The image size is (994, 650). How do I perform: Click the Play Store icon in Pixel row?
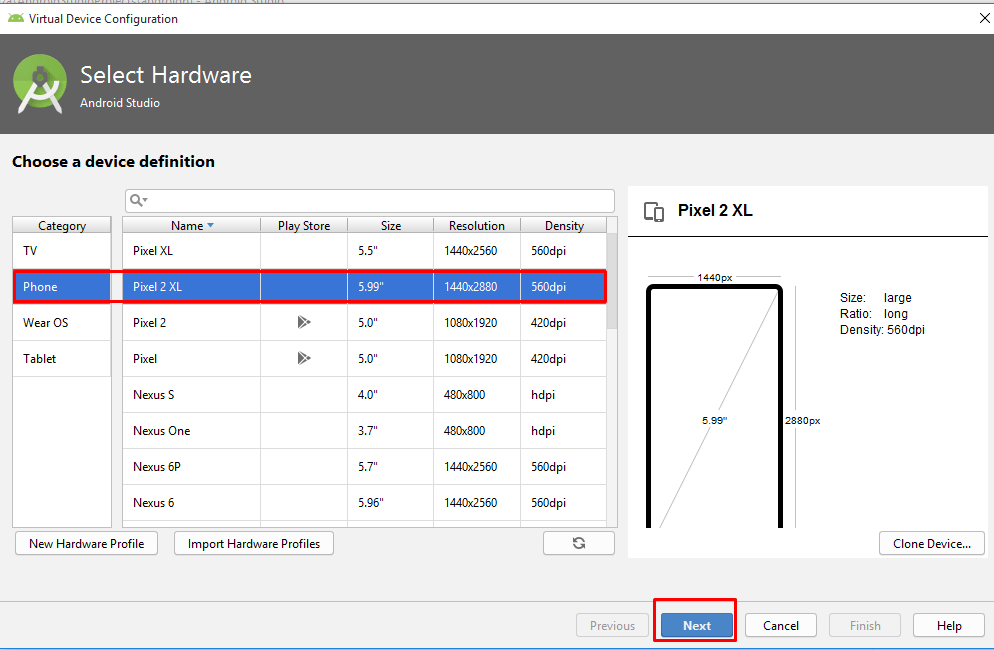pos(304,358)
